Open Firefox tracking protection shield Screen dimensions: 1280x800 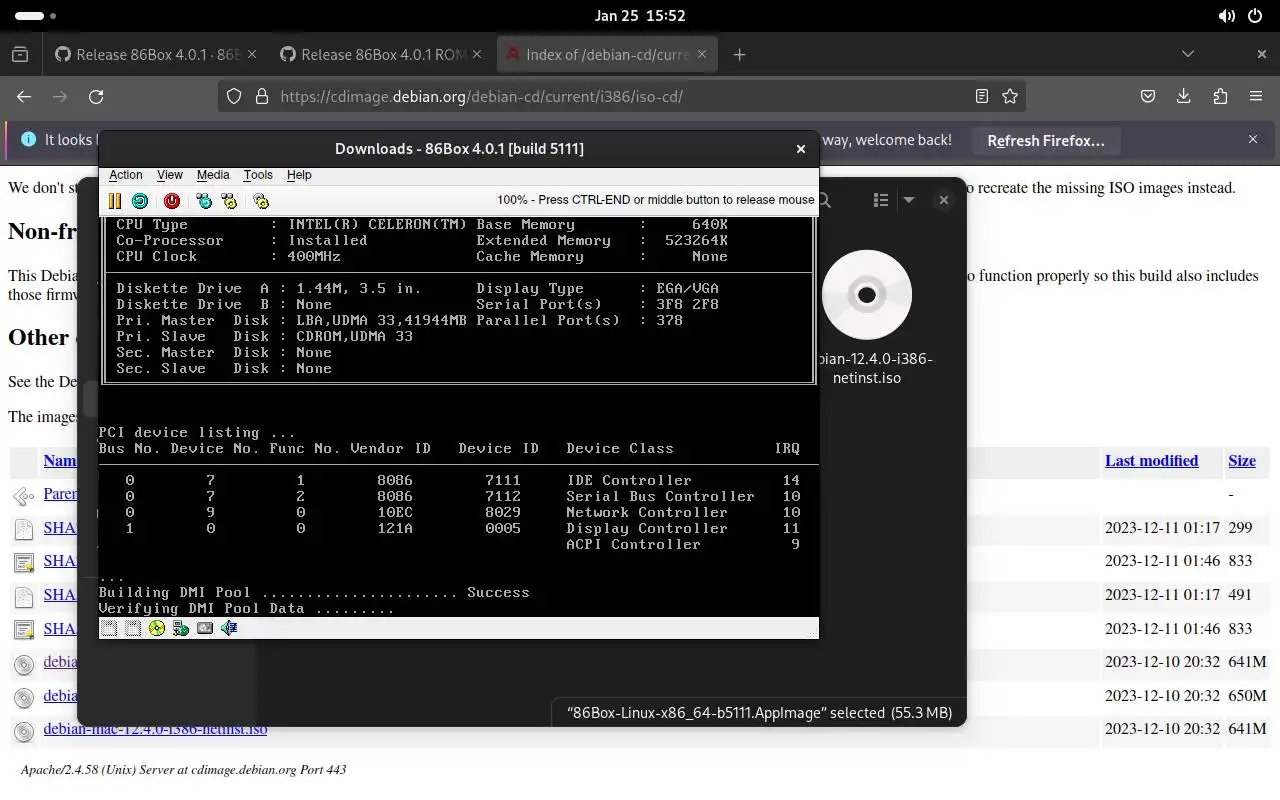(x=234, y=97)
